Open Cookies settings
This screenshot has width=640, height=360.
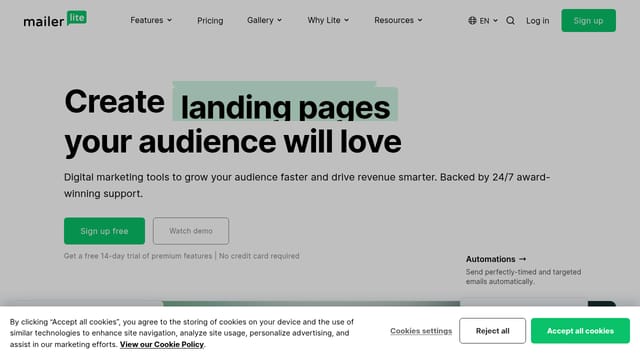click(421, 331)
